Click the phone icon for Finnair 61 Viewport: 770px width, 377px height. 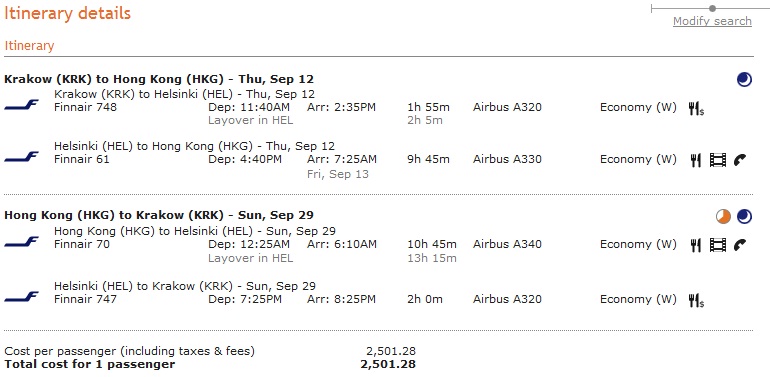pos(740,160)
